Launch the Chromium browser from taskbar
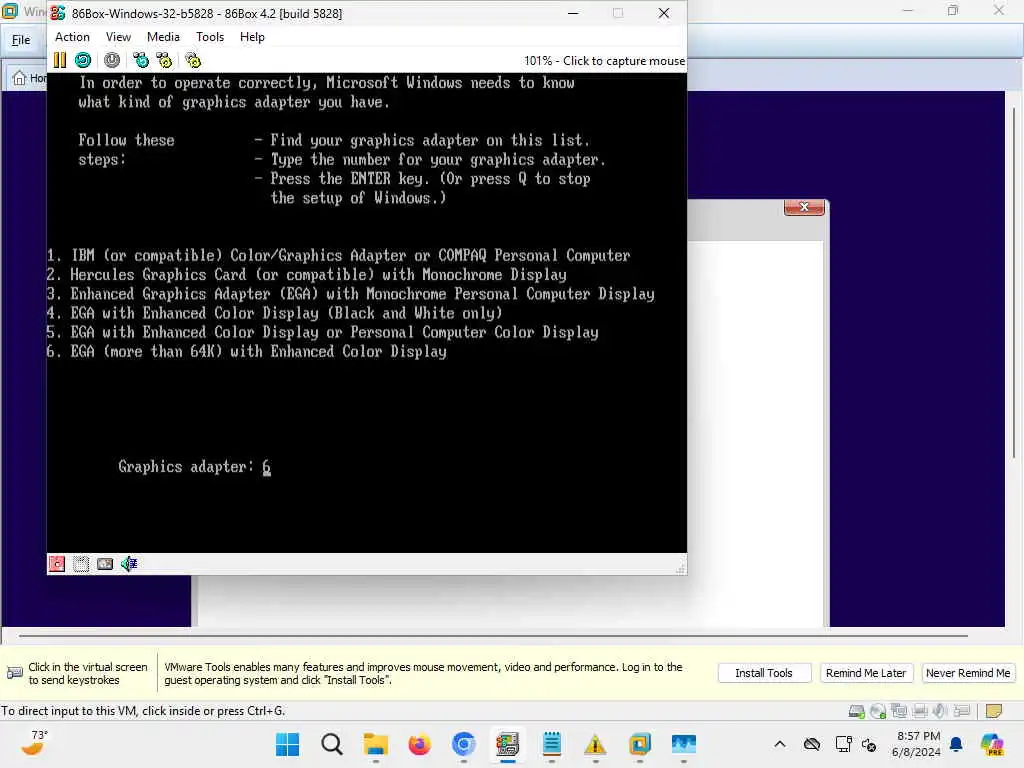The height and width of the screenshot is (768, 1024). (464, 744)
